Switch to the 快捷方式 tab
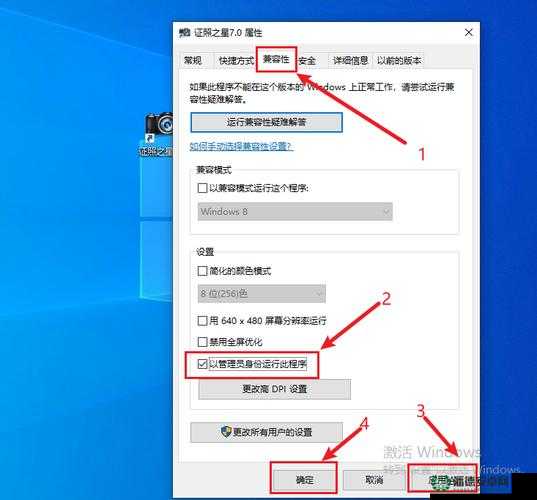The width and height of the screenshot is (537, 500). click(x=236, y=61)
